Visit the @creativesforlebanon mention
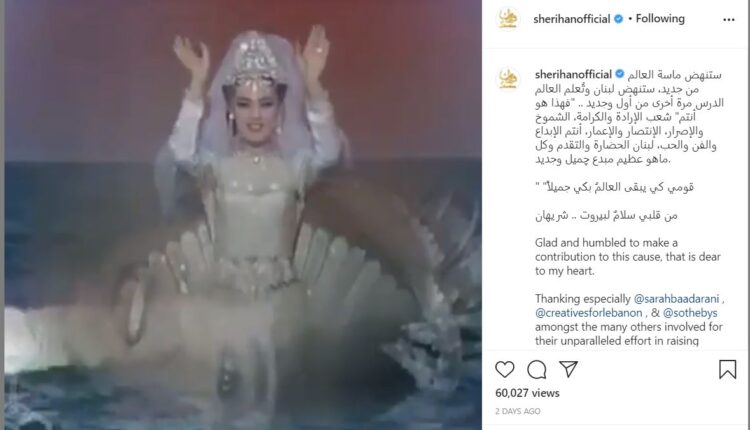The height and width of the screenshot is (430, 750). tap(589, 313)
